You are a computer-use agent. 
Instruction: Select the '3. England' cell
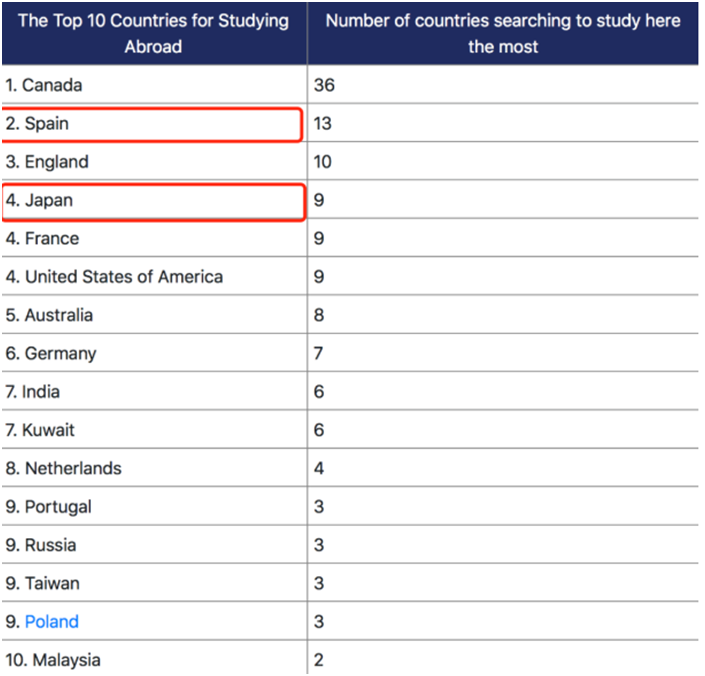click(47, 162)
